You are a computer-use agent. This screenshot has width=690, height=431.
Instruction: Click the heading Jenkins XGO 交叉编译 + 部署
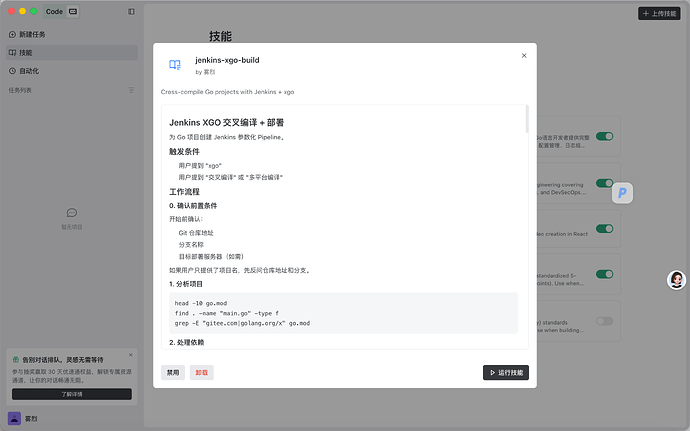tap(227, 122)
